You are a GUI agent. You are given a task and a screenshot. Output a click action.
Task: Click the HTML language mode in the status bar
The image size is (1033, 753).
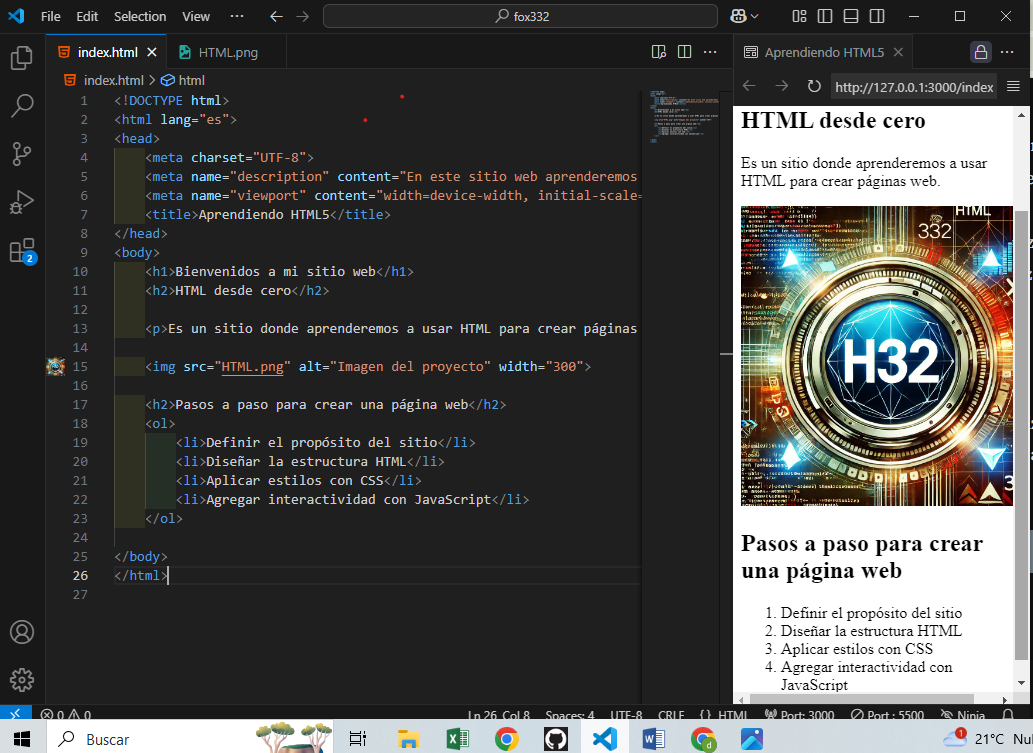pyautogui.click(x=732, y=714)
